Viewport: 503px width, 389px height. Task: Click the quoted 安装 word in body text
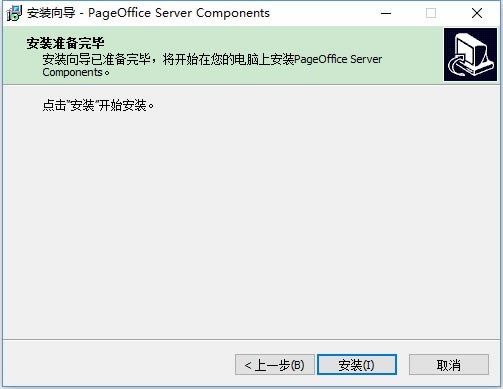click(x=82, y=106)
